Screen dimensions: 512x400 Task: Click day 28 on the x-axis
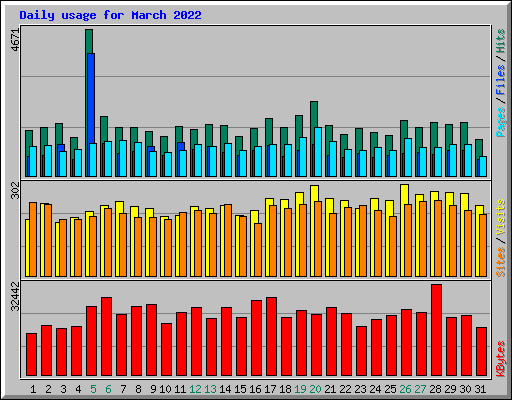coord(435,389)
